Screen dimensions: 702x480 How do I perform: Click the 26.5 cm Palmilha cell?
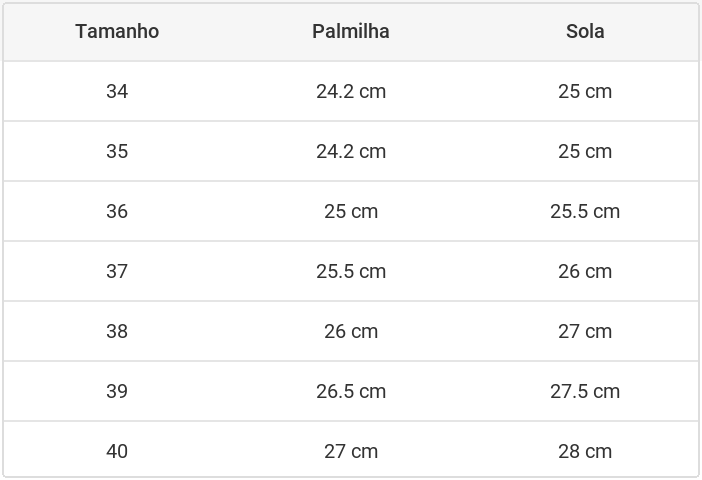tap(351, 391)
